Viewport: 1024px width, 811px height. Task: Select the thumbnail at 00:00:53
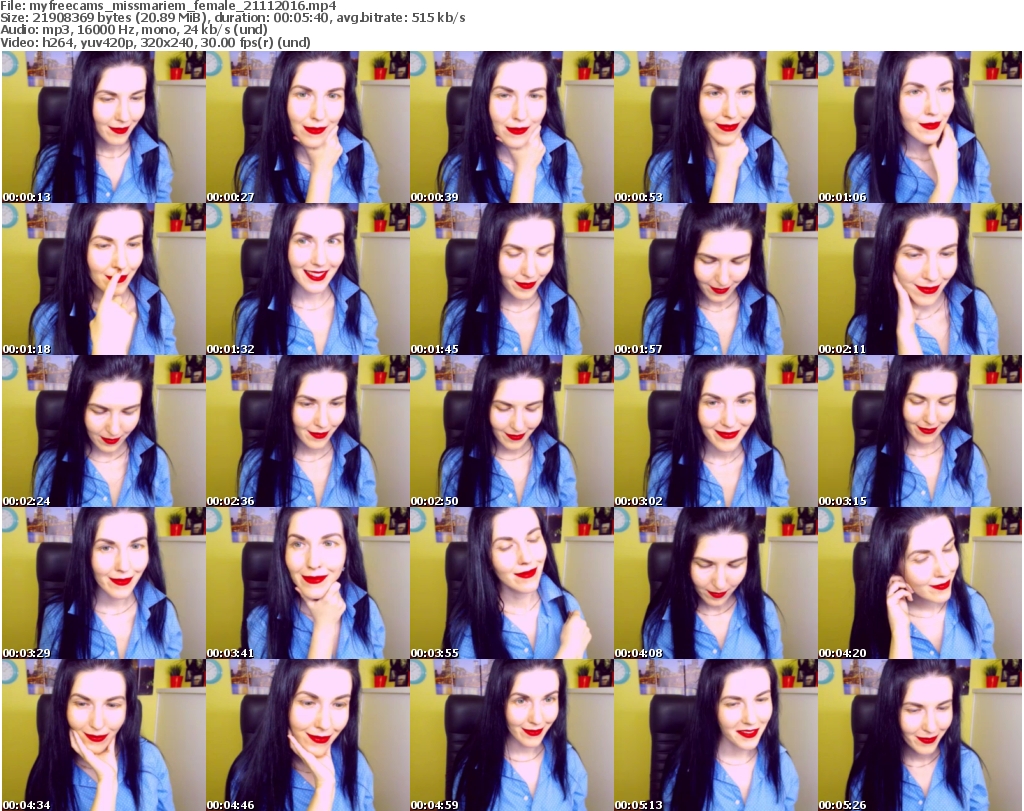[x=715, y=127]
